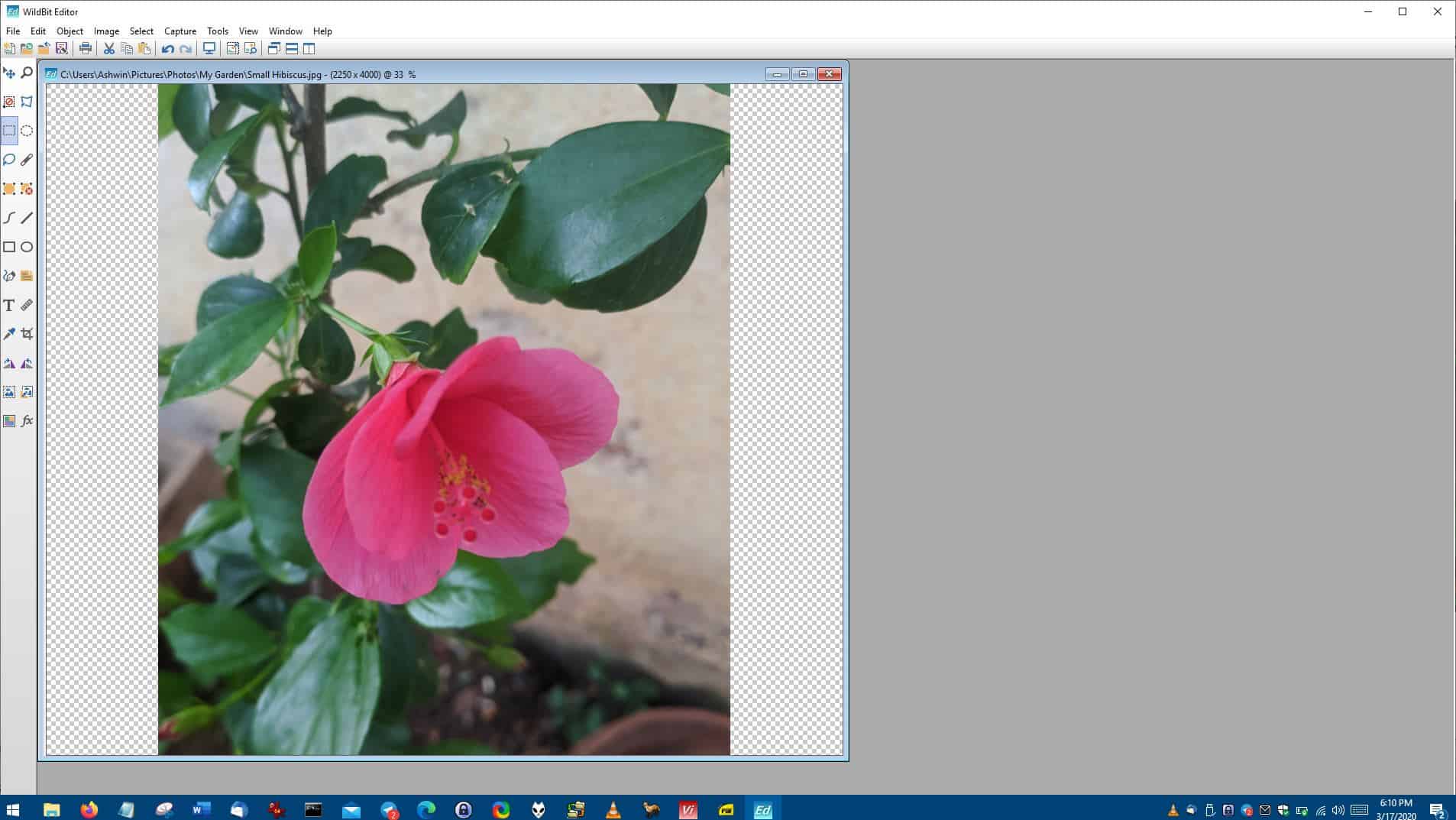Pick a color with the eyedropper tool
This screenshot has width=1456, height=820.
(9, 334)
